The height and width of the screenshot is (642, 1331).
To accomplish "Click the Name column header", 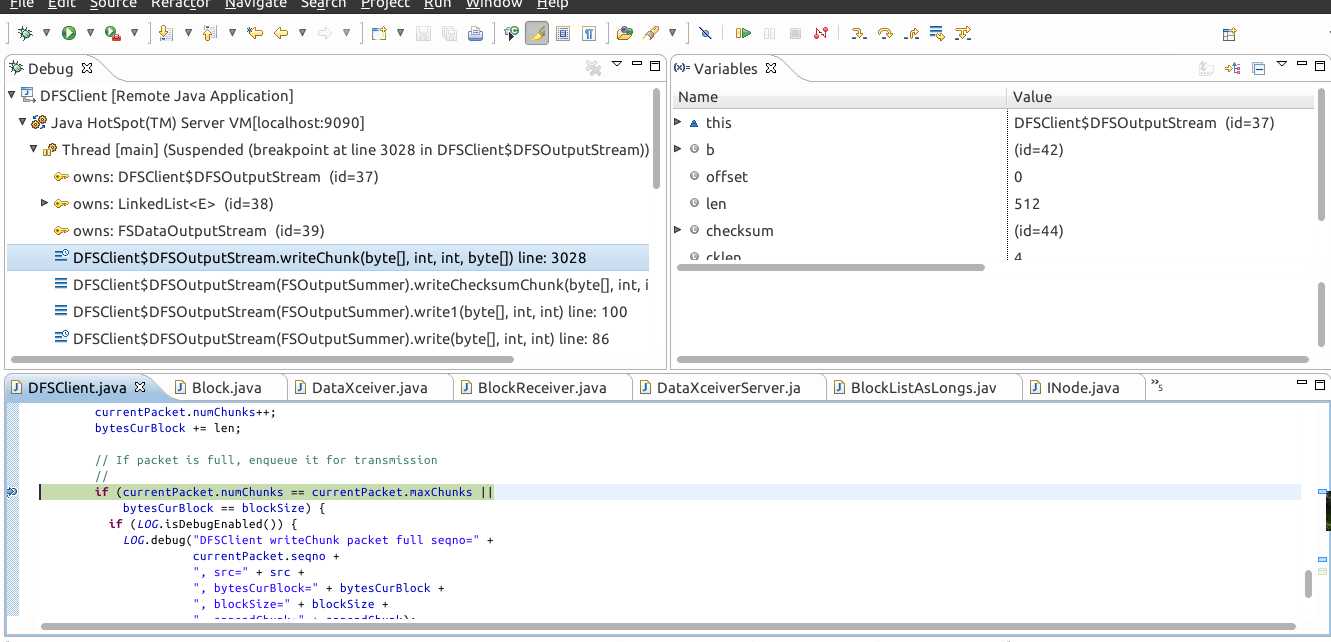I will coord(839,97).
